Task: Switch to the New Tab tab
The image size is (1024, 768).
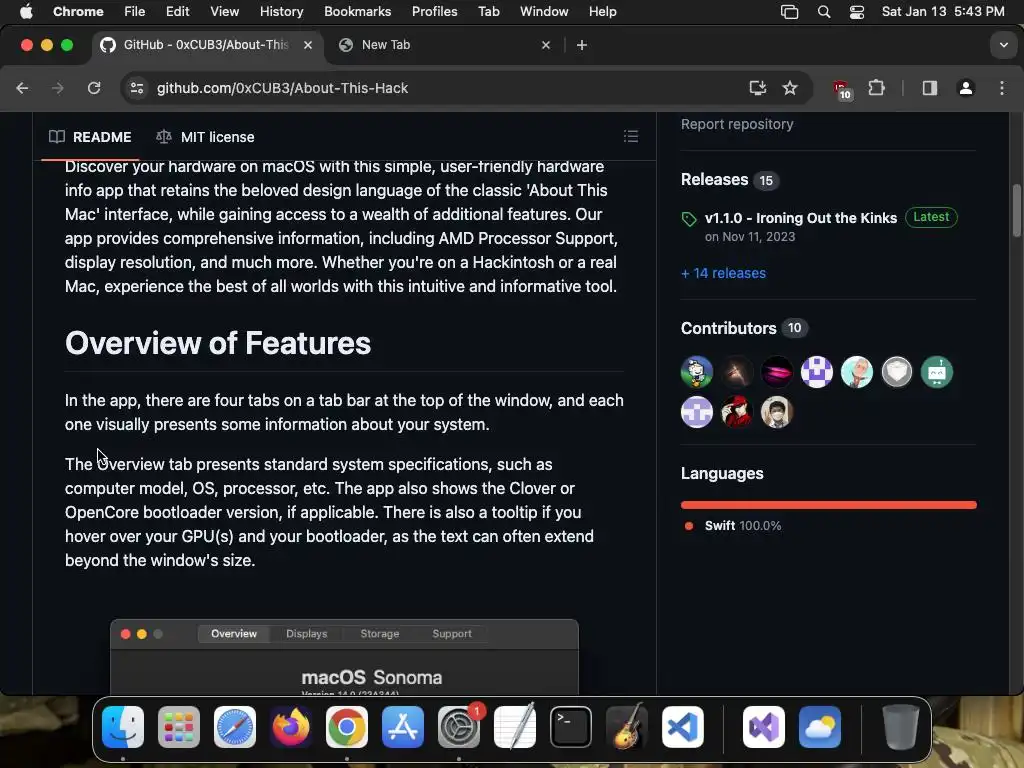Action: tap(444, 45)
